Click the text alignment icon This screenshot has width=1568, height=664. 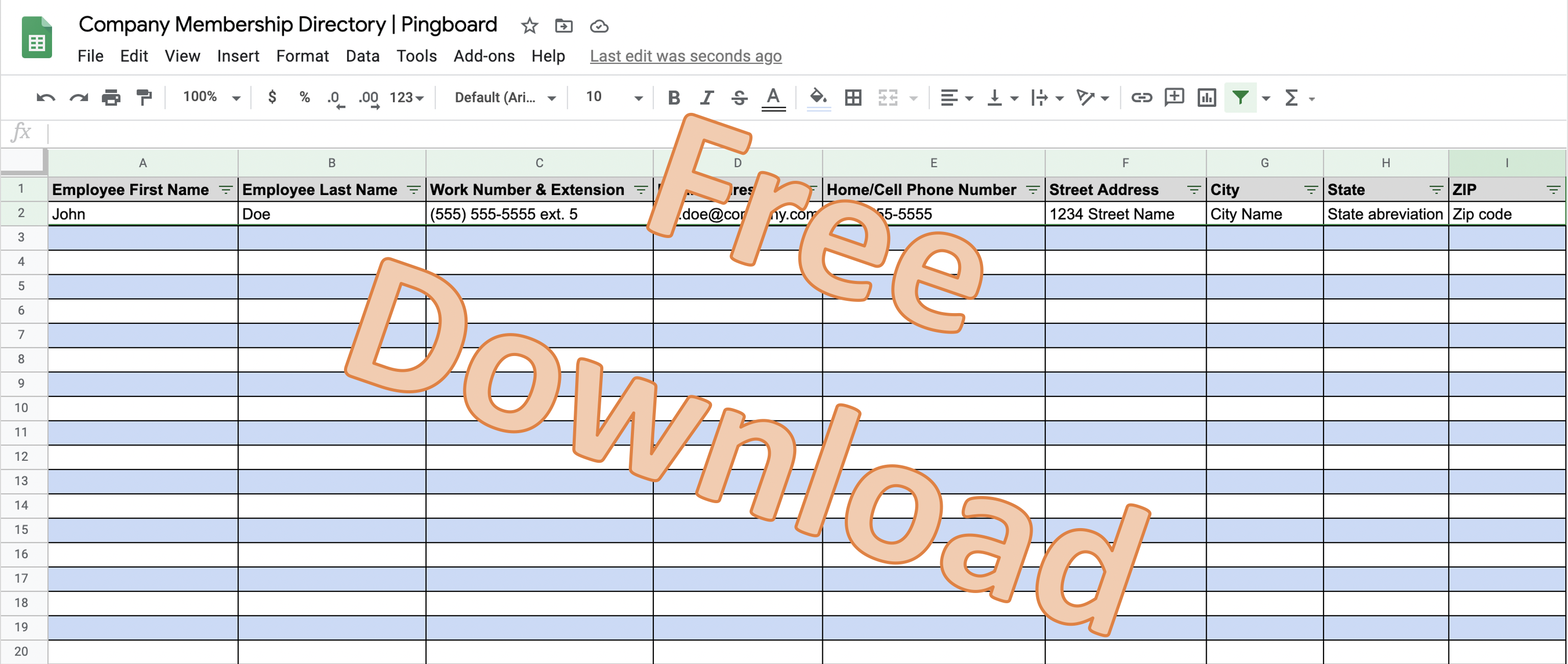pos(947,97)
